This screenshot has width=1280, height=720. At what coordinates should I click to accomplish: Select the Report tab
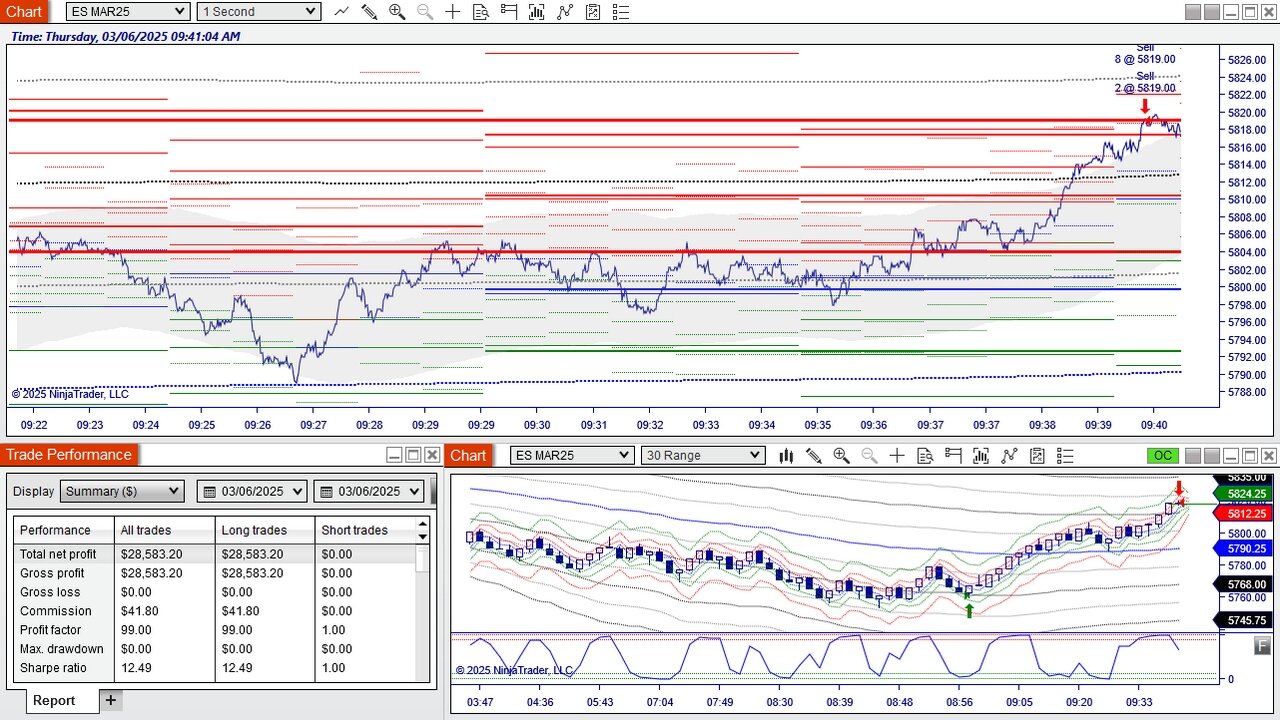pos(54,701)
